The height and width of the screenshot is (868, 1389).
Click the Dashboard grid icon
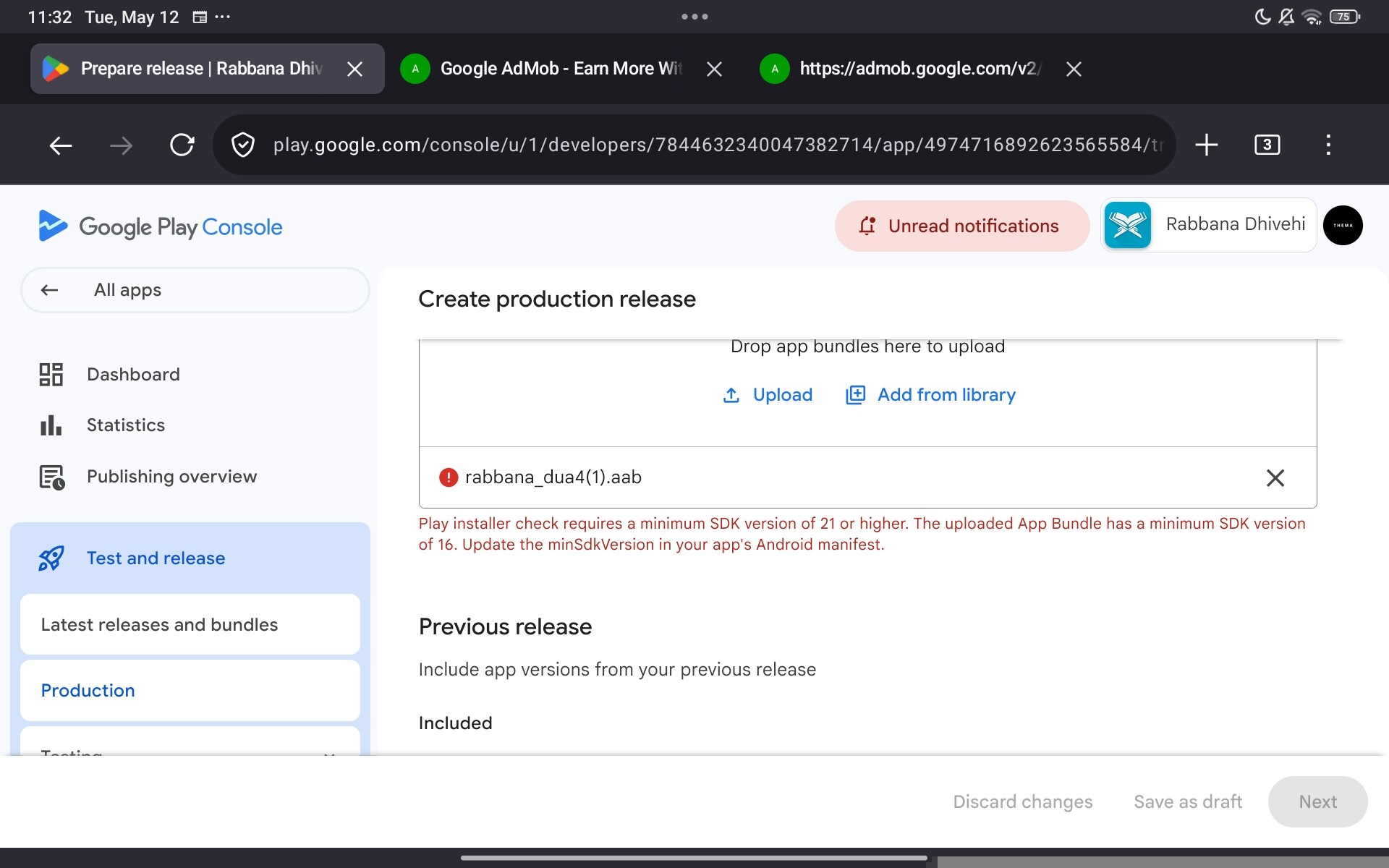click(51, 374)
